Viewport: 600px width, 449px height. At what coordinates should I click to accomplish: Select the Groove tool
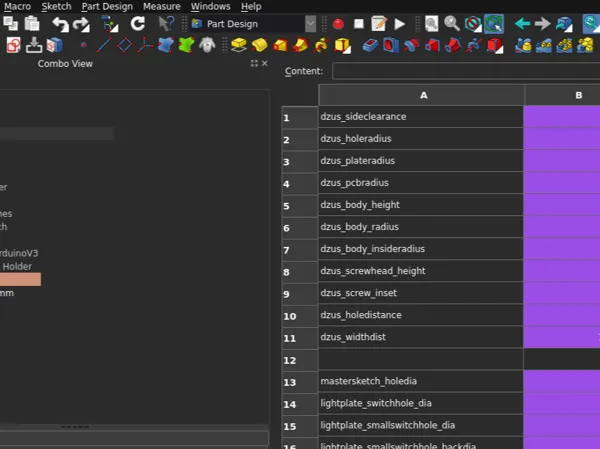pyautogui.click(x=411, y=45)
